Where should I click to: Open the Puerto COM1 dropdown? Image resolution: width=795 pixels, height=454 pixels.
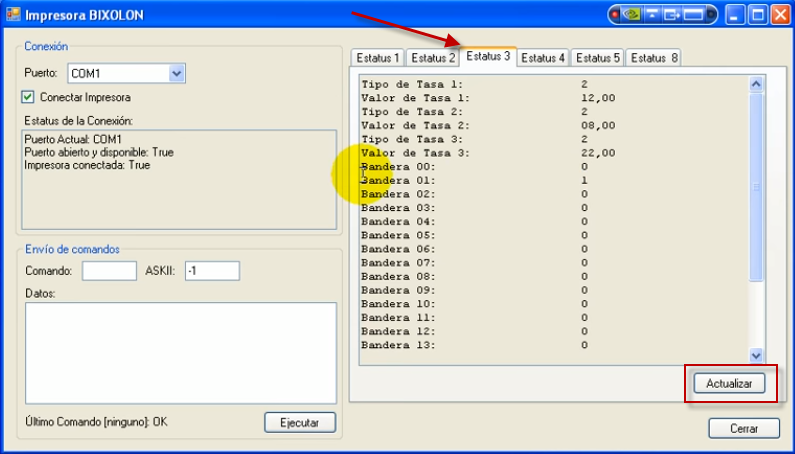[176, 74]
